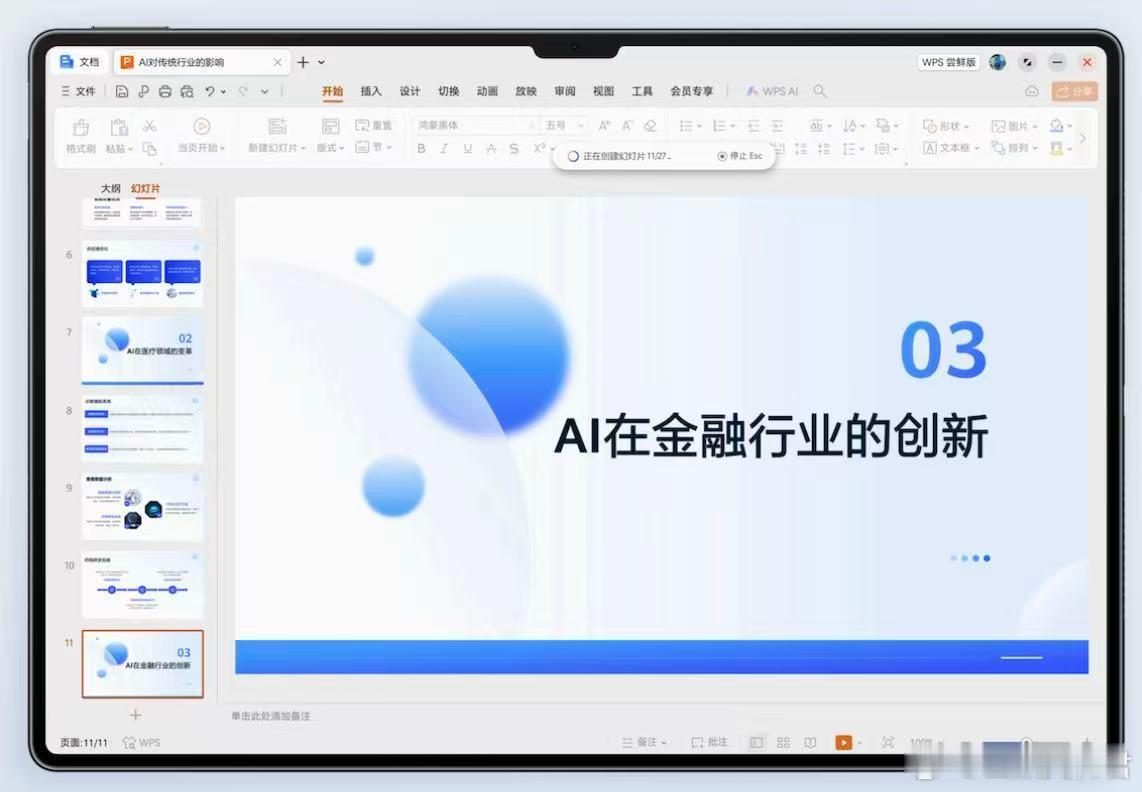Open the shape fill color swatch dropdown
1142x792 pixels.
click(1060, 126)
